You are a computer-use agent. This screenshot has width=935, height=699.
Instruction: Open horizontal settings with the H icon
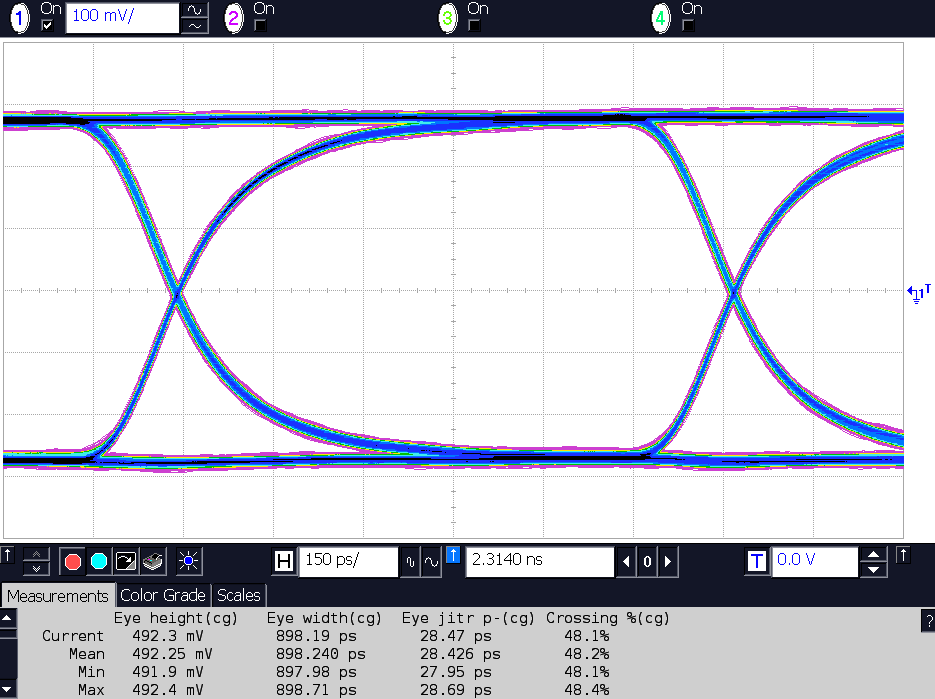pyautogui.click(x=283, y=562)
